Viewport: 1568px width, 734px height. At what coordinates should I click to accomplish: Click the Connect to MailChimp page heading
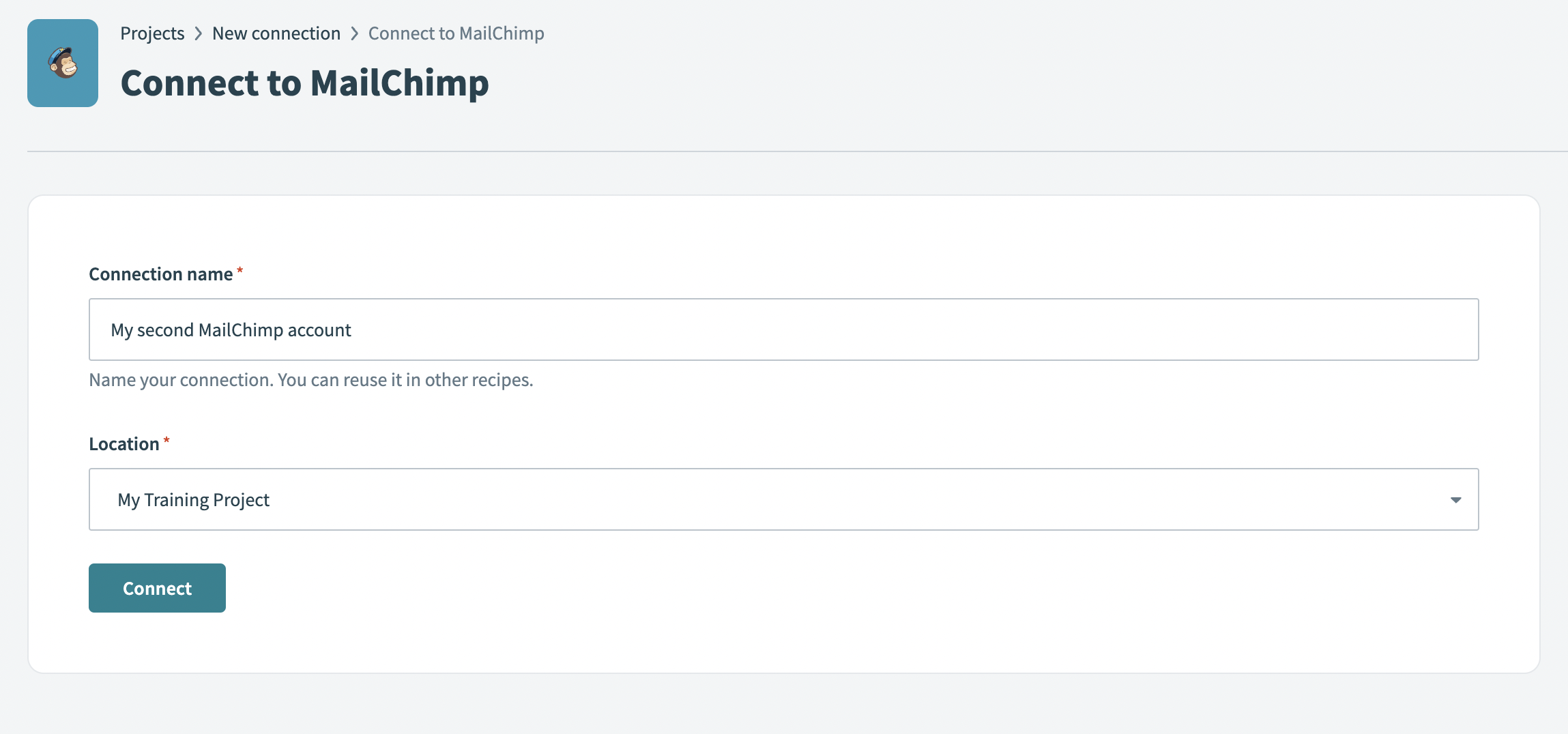305,83
